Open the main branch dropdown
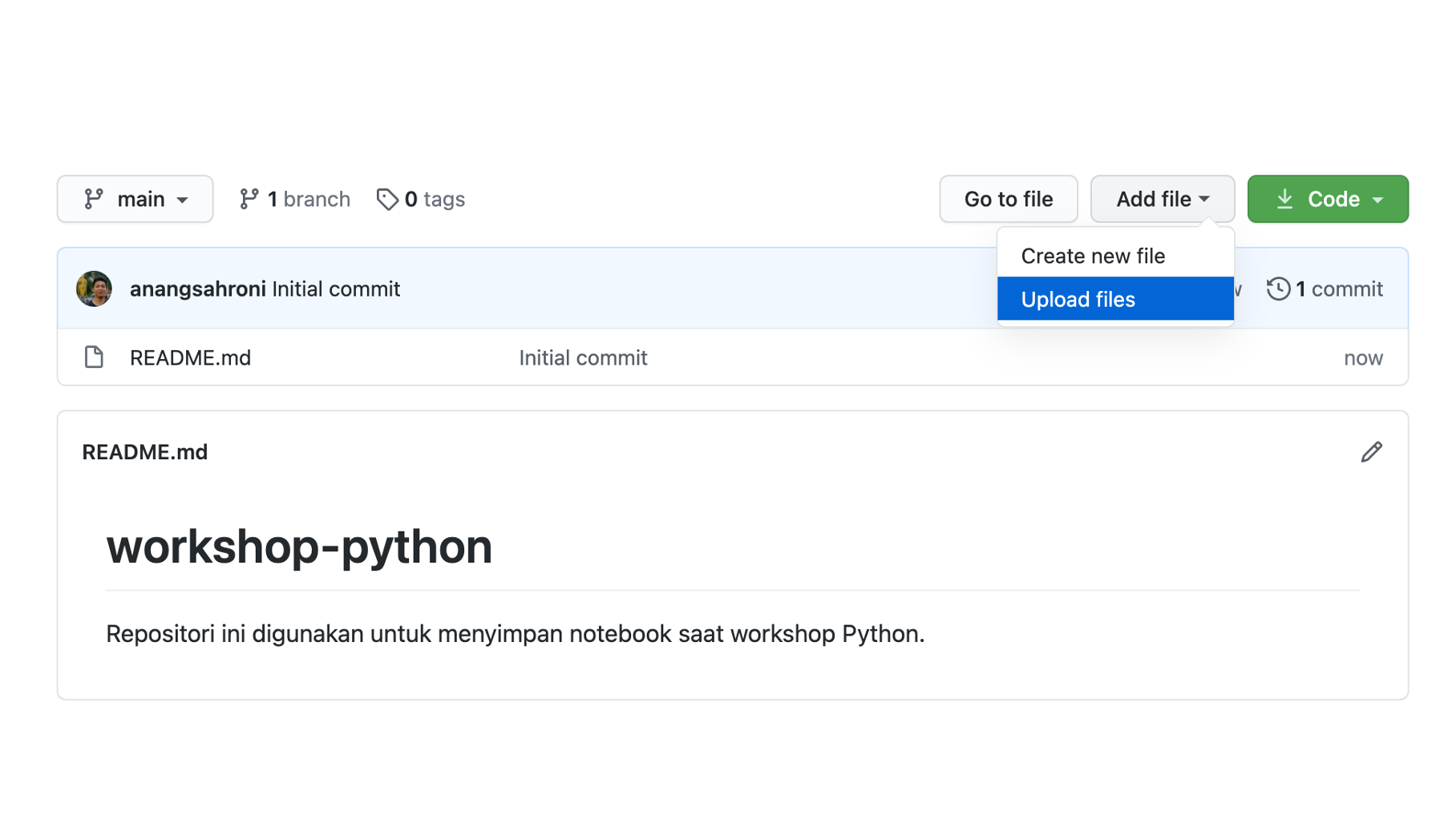The image size is (1456, 828). pyautogui.click(x=135, y=199)
